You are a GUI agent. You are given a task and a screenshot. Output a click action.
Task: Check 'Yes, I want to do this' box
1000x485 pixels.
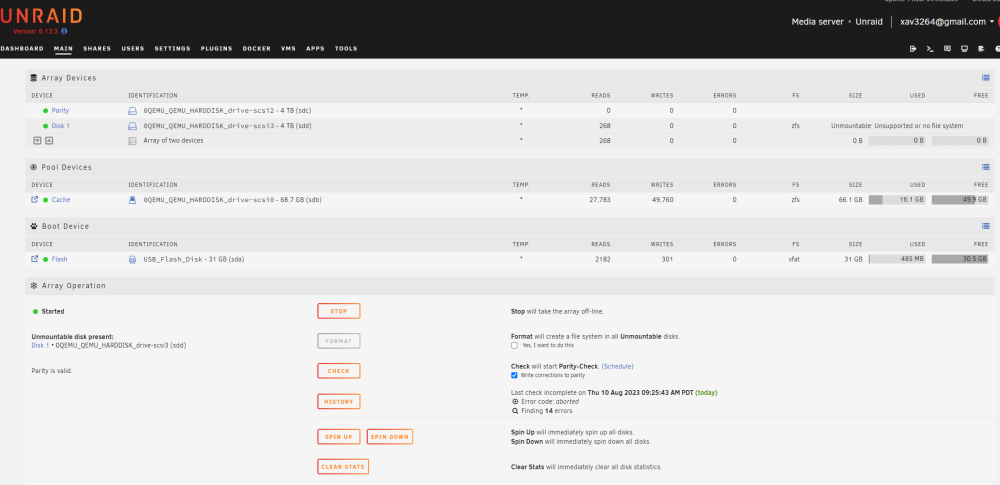click(514, 345)
